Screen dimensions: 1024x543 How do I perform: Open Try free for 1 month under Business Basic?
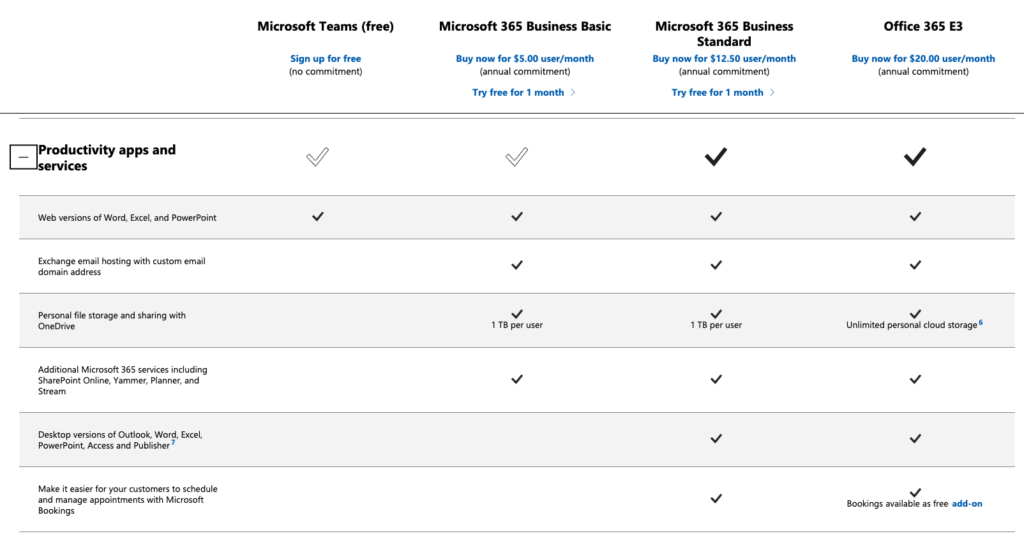(518, 92)
